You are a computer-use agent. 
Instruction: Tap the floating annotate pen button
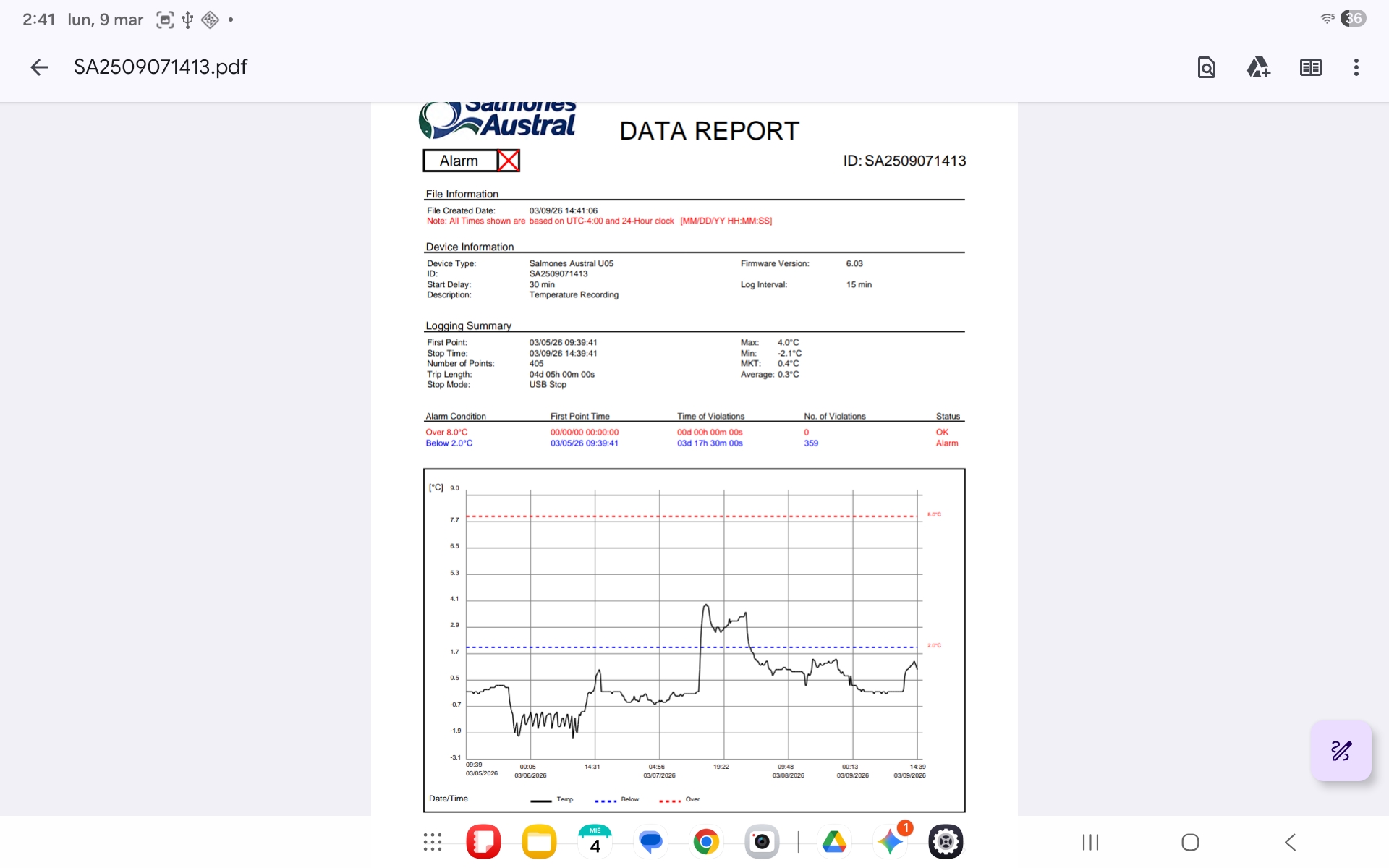[x=1341, y=750]
